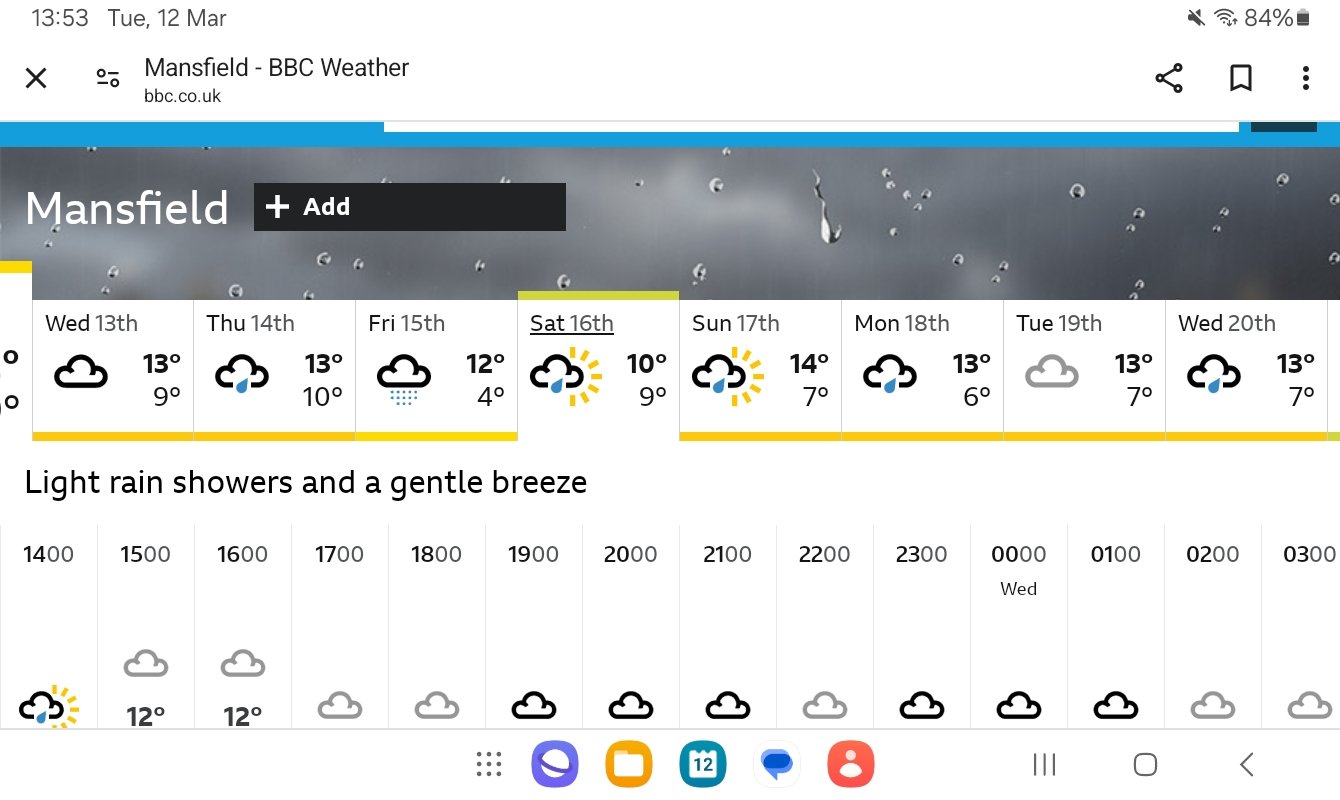Viewport: 1340px width, 800px height.
Task: View Tue 19th forecast
Action: click(1084, 370)
